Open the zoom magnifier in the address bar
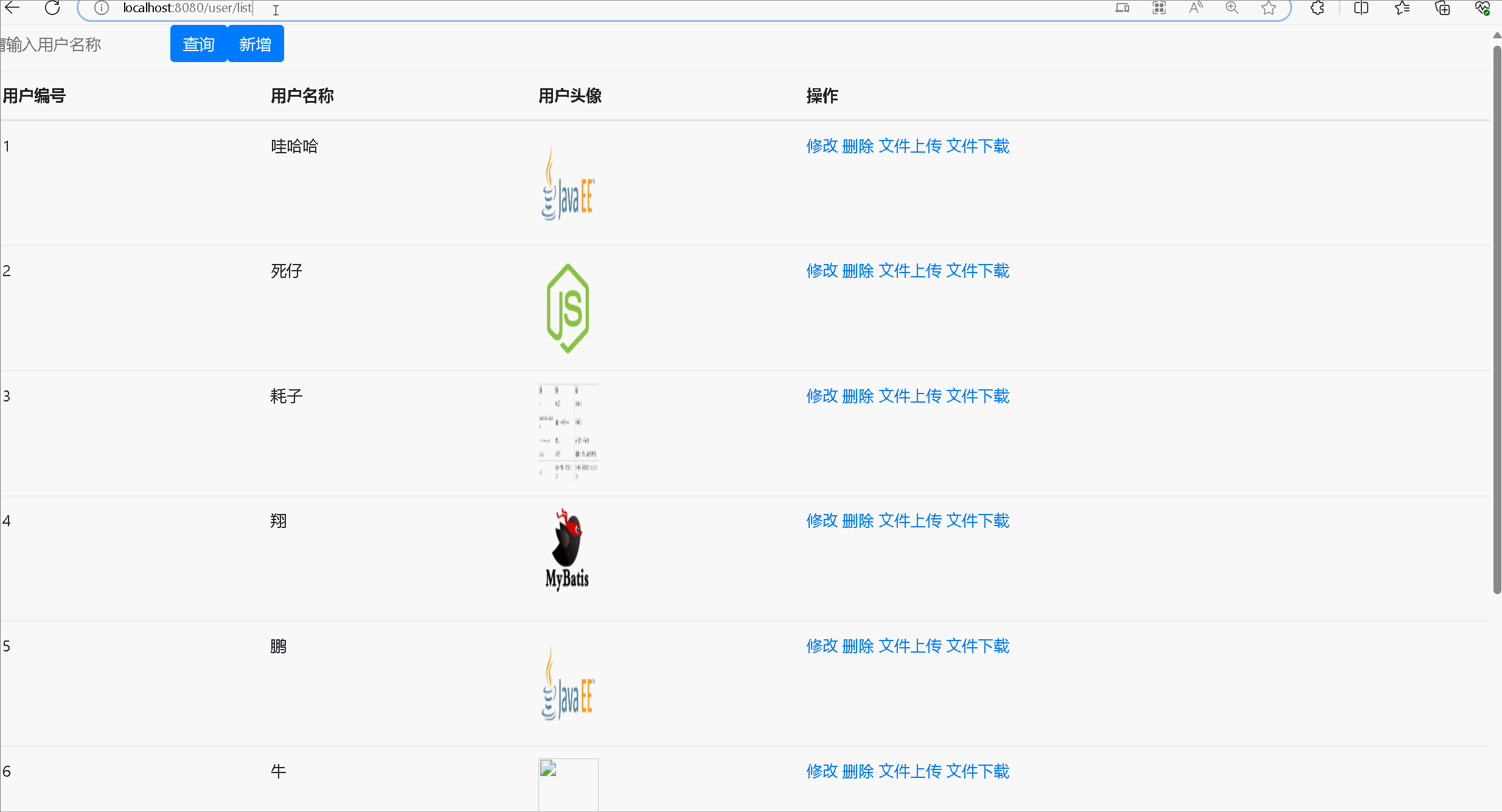Viewport: 1502px width, 812px height. tap(1232, 9)
